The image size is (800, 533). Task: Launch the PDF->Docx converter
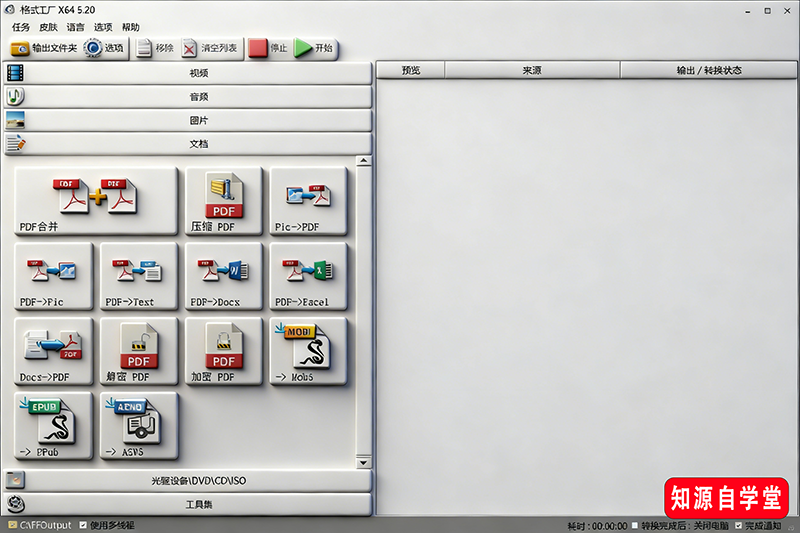[x=223, y=276]
